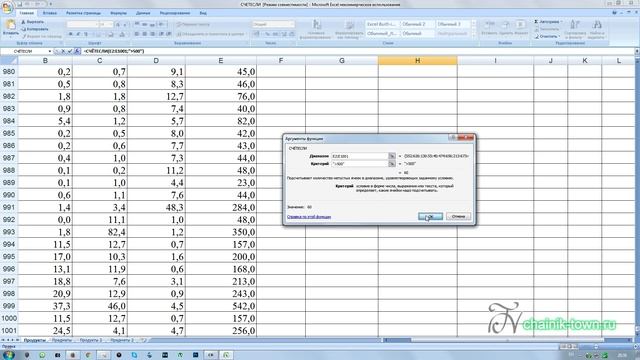This screenshot has width=640, height=360.
Task: Click range selector icon beside Диапазон field
Action: pyautogui.click(x=392, y=156)
